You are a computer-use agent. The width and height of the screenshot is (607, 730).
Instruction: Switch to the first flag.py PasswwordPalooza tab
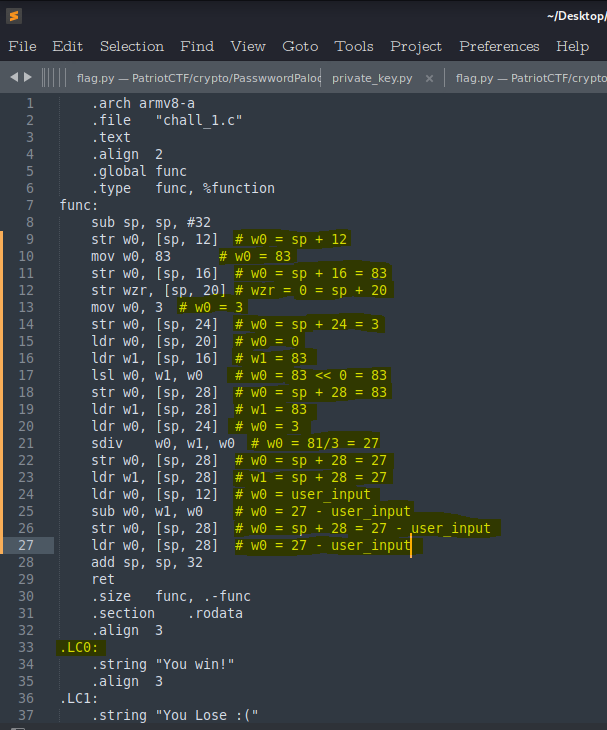pyautogui.click(x=198, y=78)
